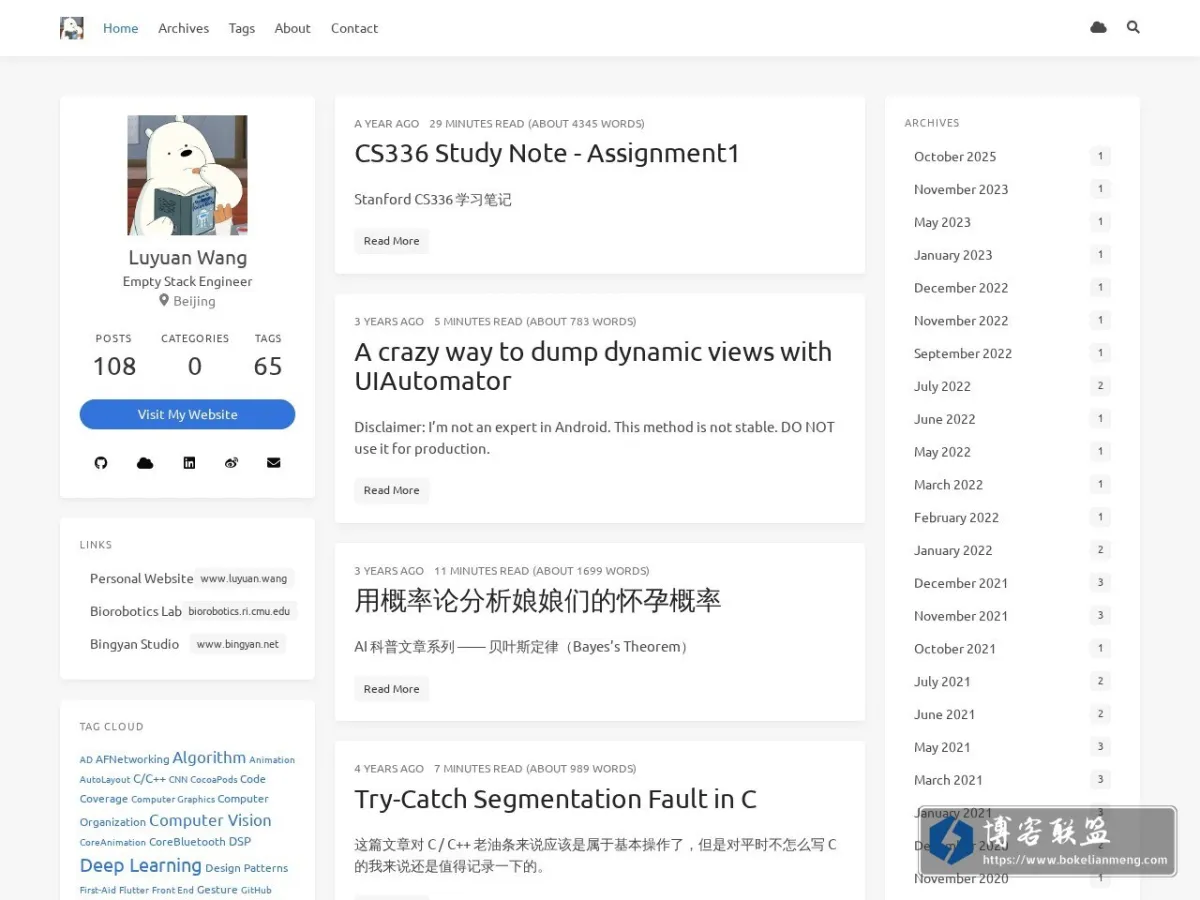
Task: Open the Tags menu item
Action: 242,28
